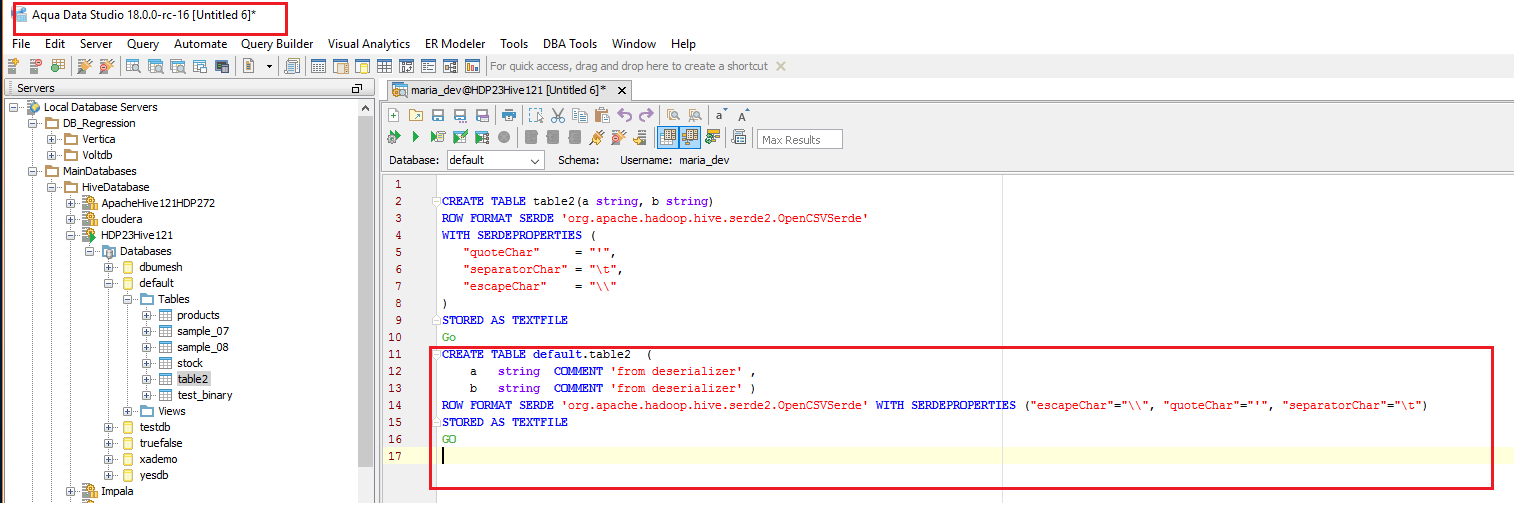Click into the Max Results input field
1514x519 pixels.
pos(800,139)
